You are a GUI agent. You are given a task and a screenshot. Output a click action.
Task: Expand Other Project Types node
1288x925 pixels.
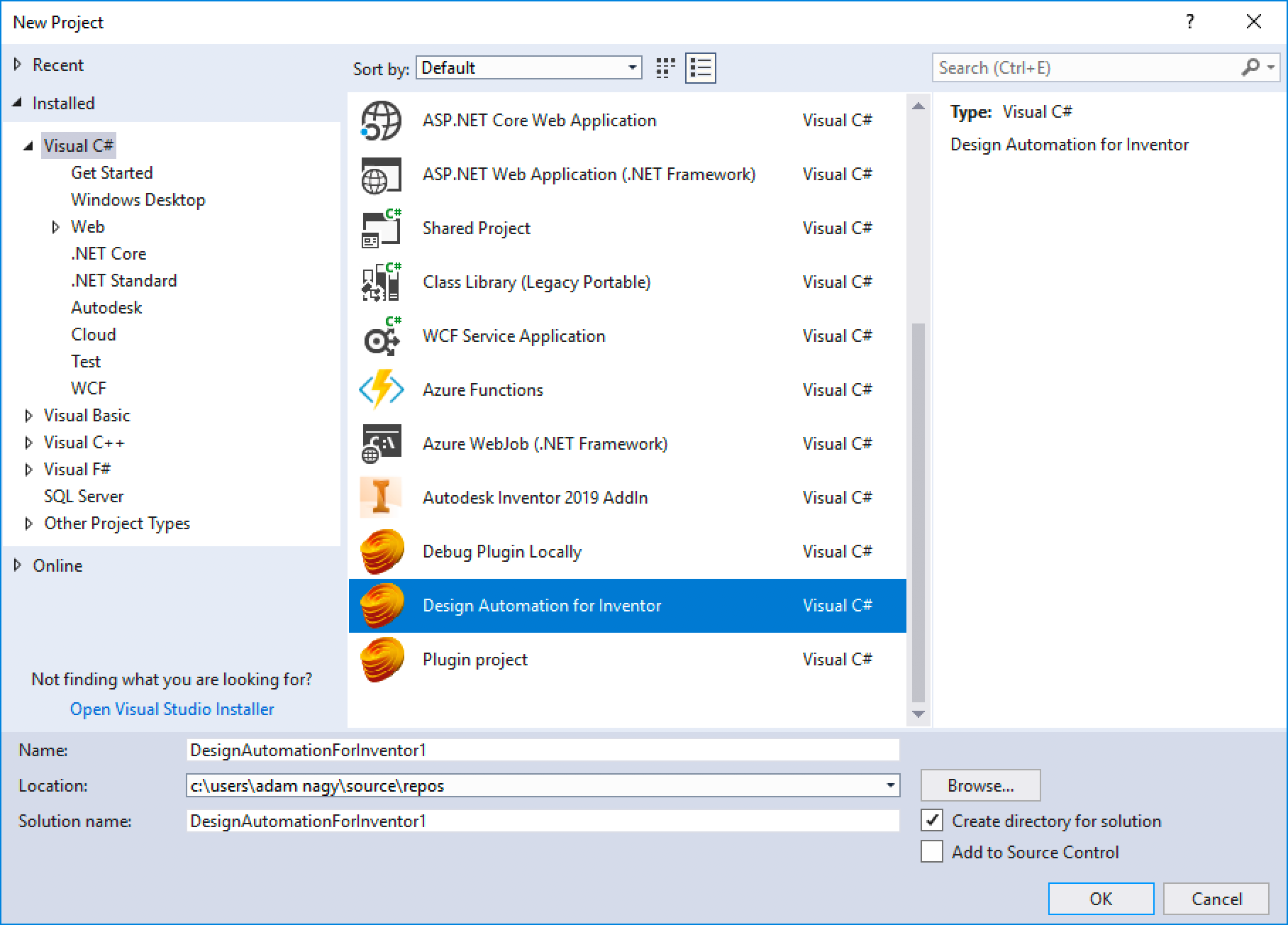click(x=28, y=524)
